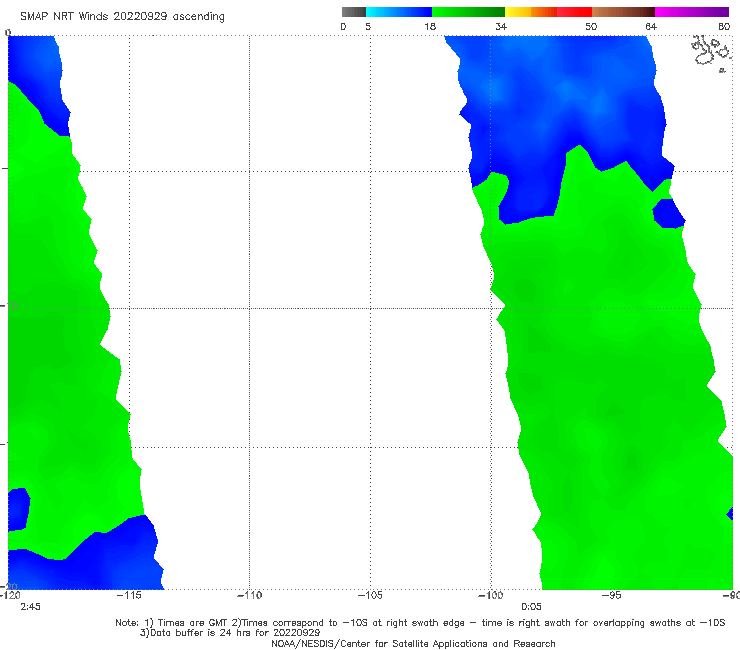Click the color bar label "18"
Viewport: 740px width, 650px height.
429,27
